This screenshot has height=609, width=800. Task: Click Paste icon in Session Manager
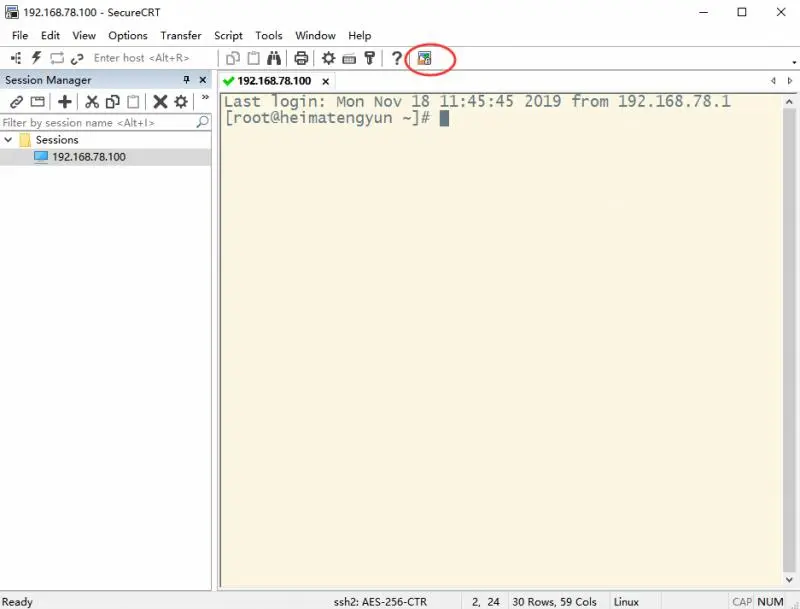(133, 102)
